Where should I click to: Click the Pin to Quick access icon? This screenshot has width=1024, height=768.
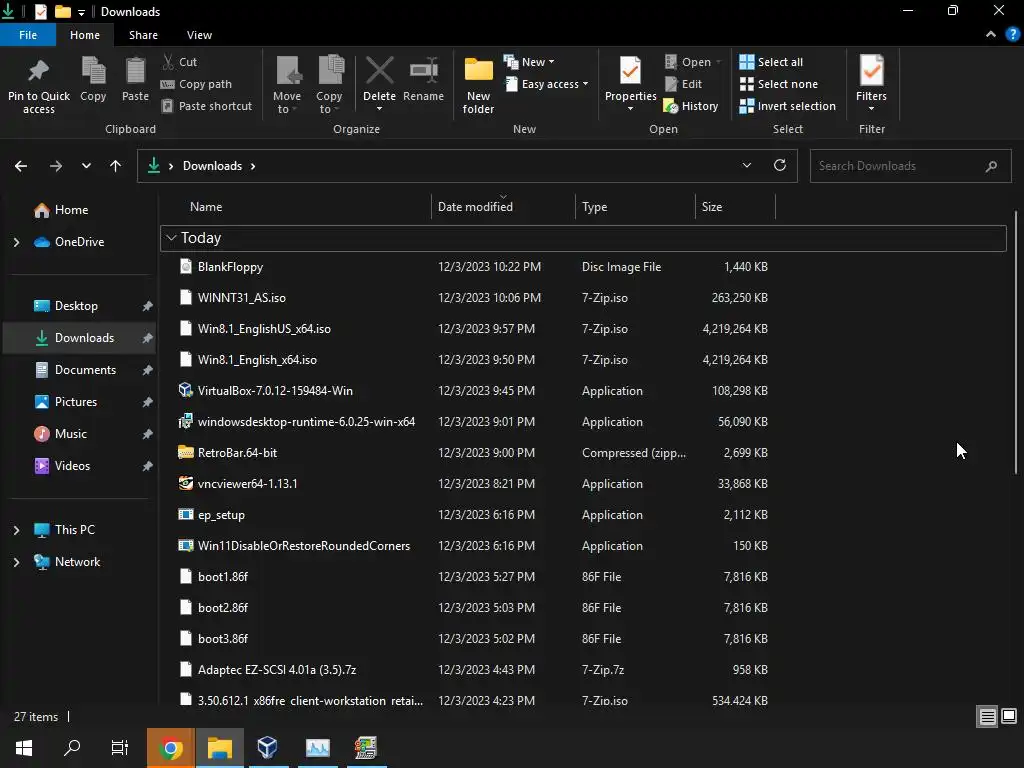(x=39, y=71)
